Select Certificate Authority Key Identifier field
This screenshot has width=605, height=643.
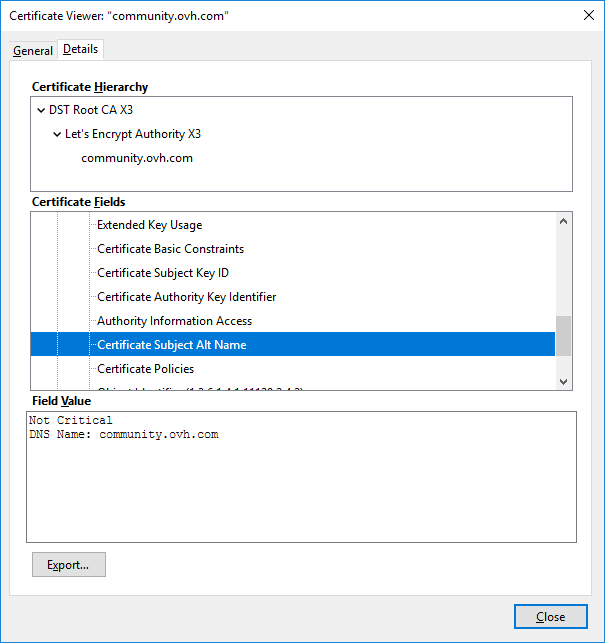point(186,297)
